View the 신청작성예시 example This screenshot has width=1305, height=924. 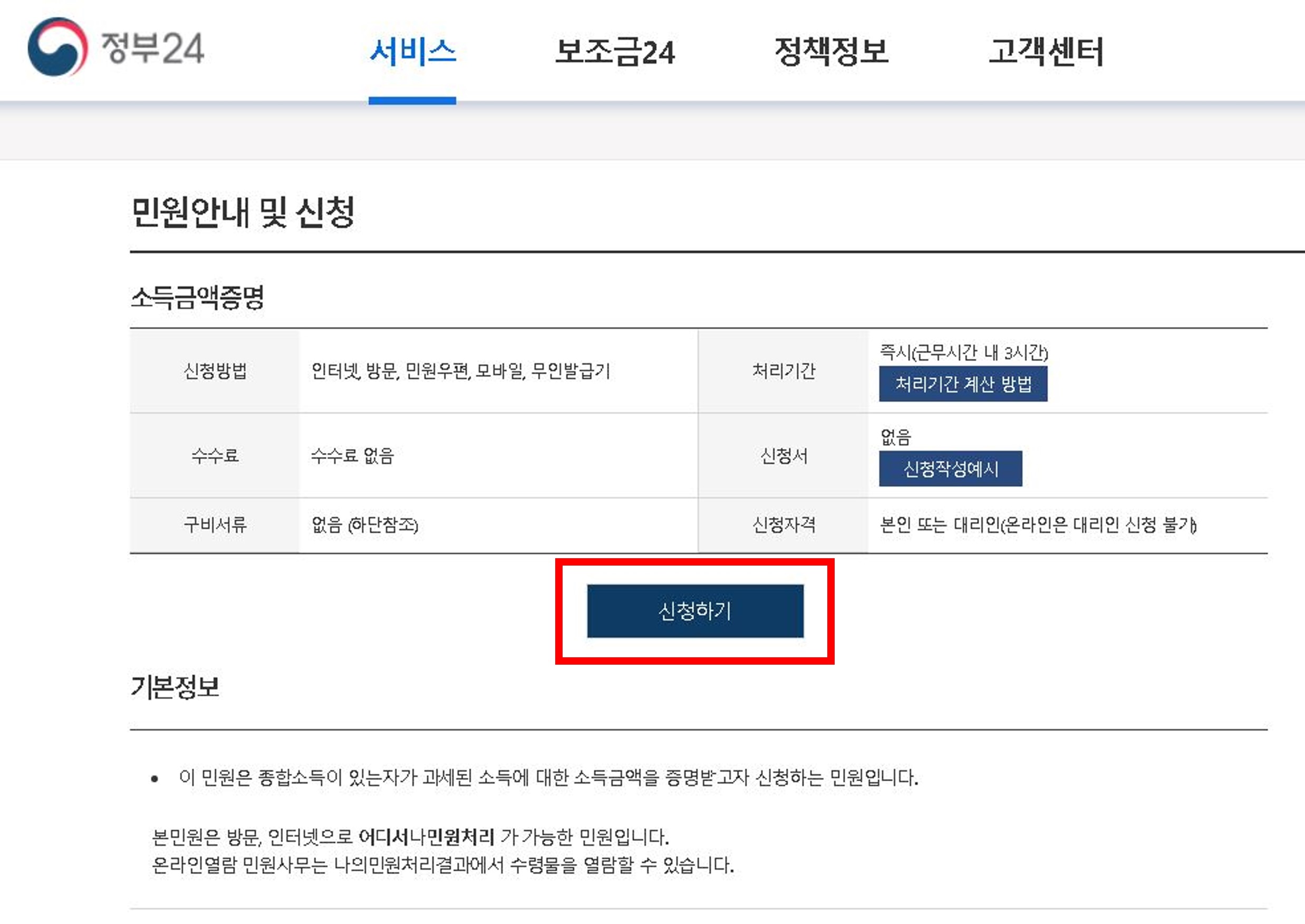[951, 470]
